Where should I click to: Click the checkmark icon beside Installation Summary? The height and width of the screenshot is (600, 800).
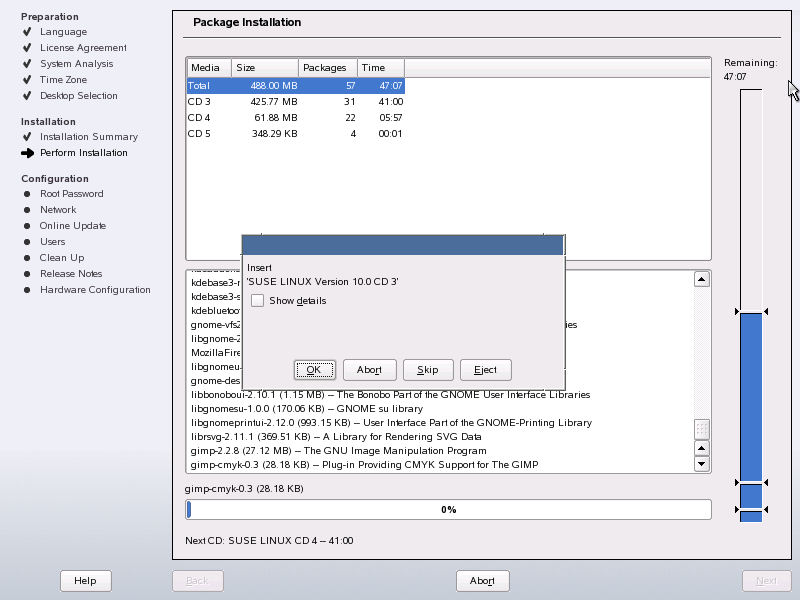pyautogui.click(x=27, y=137)
